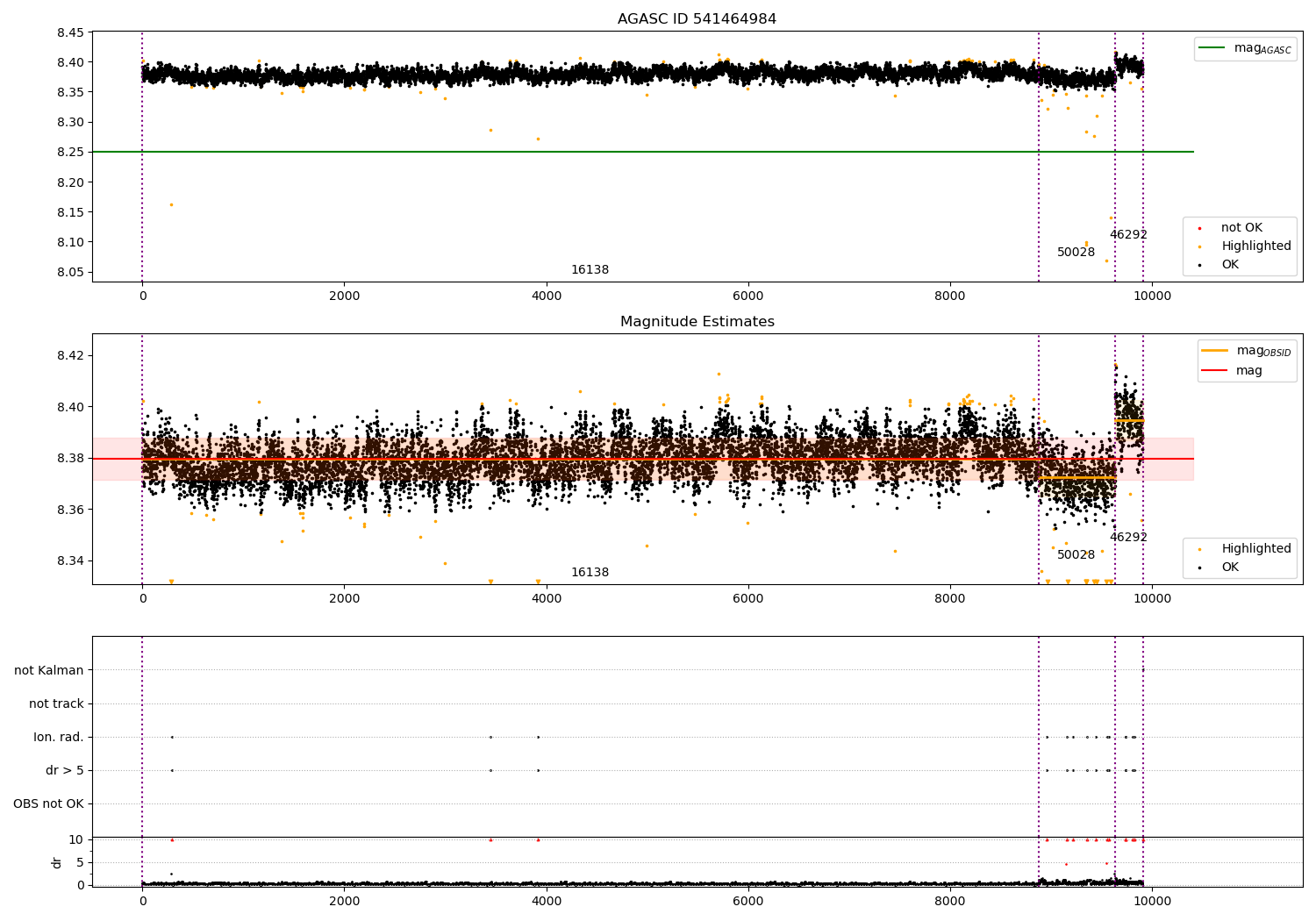Click the 8.15 tick on top plot y-axis
This screenshot has width=1316, height=921.
click(x=69, y=213)
